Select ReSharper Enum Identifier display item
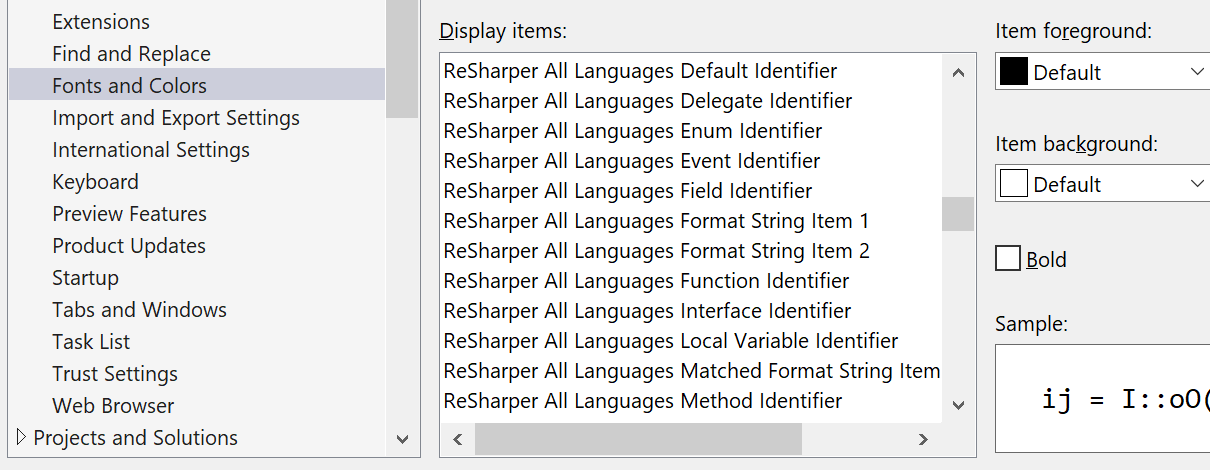1210x470 pixels. (633, 131)
